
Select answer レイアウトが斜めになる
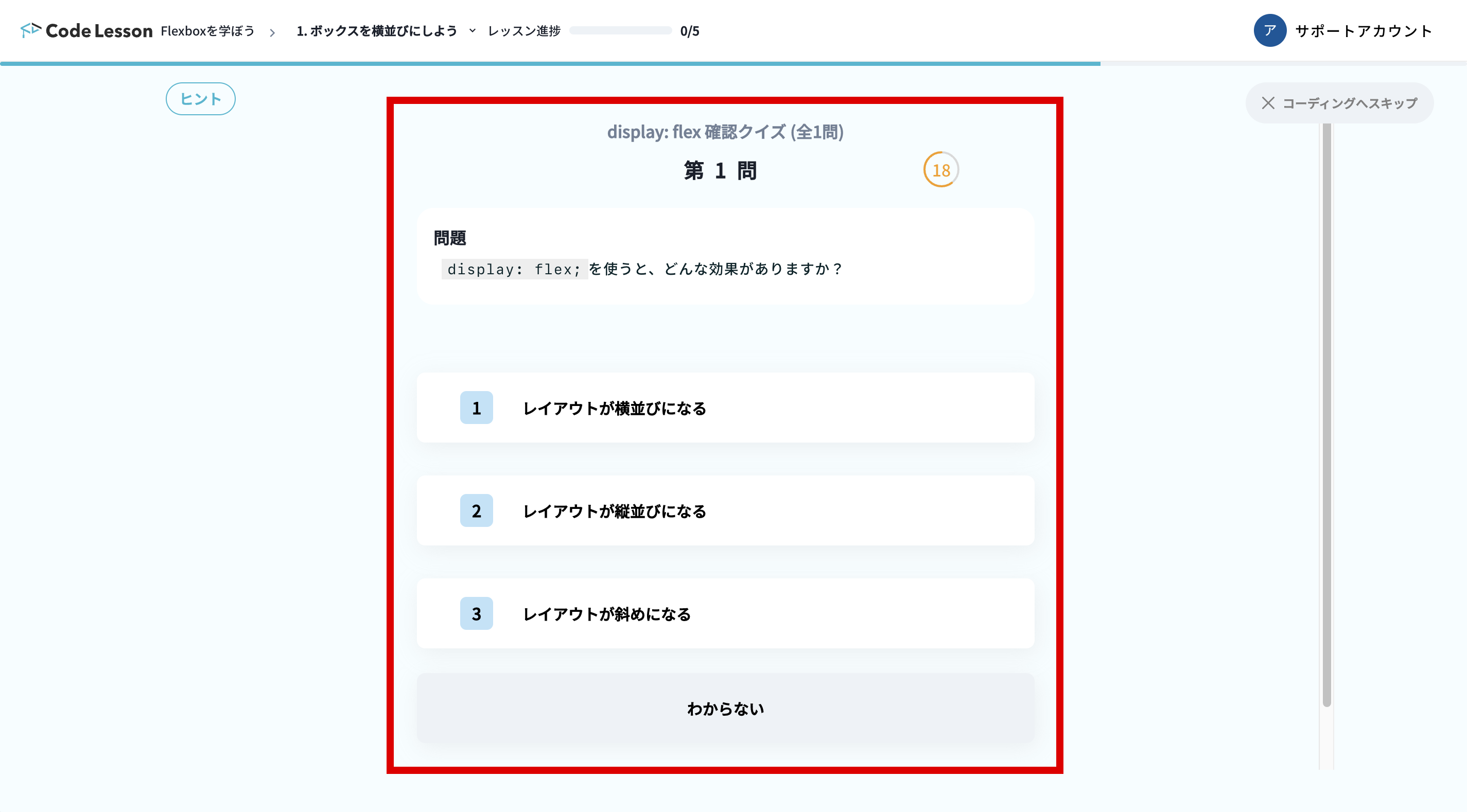click(725, 614)
